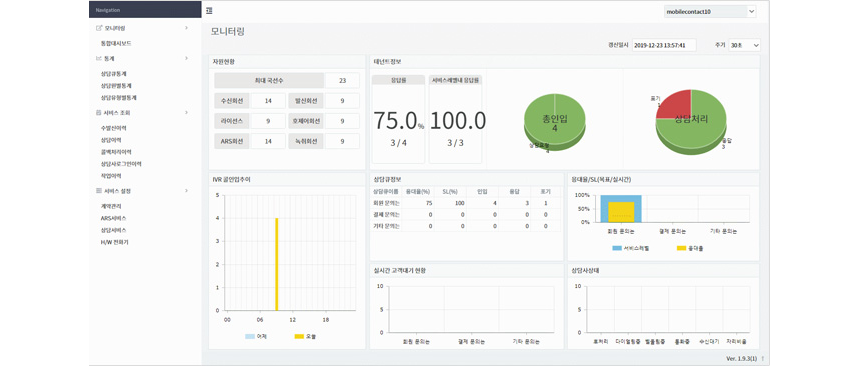Open the 주기 30초 refresh interval dropdown
Viewport: 860px width, 366px height.
744,45
